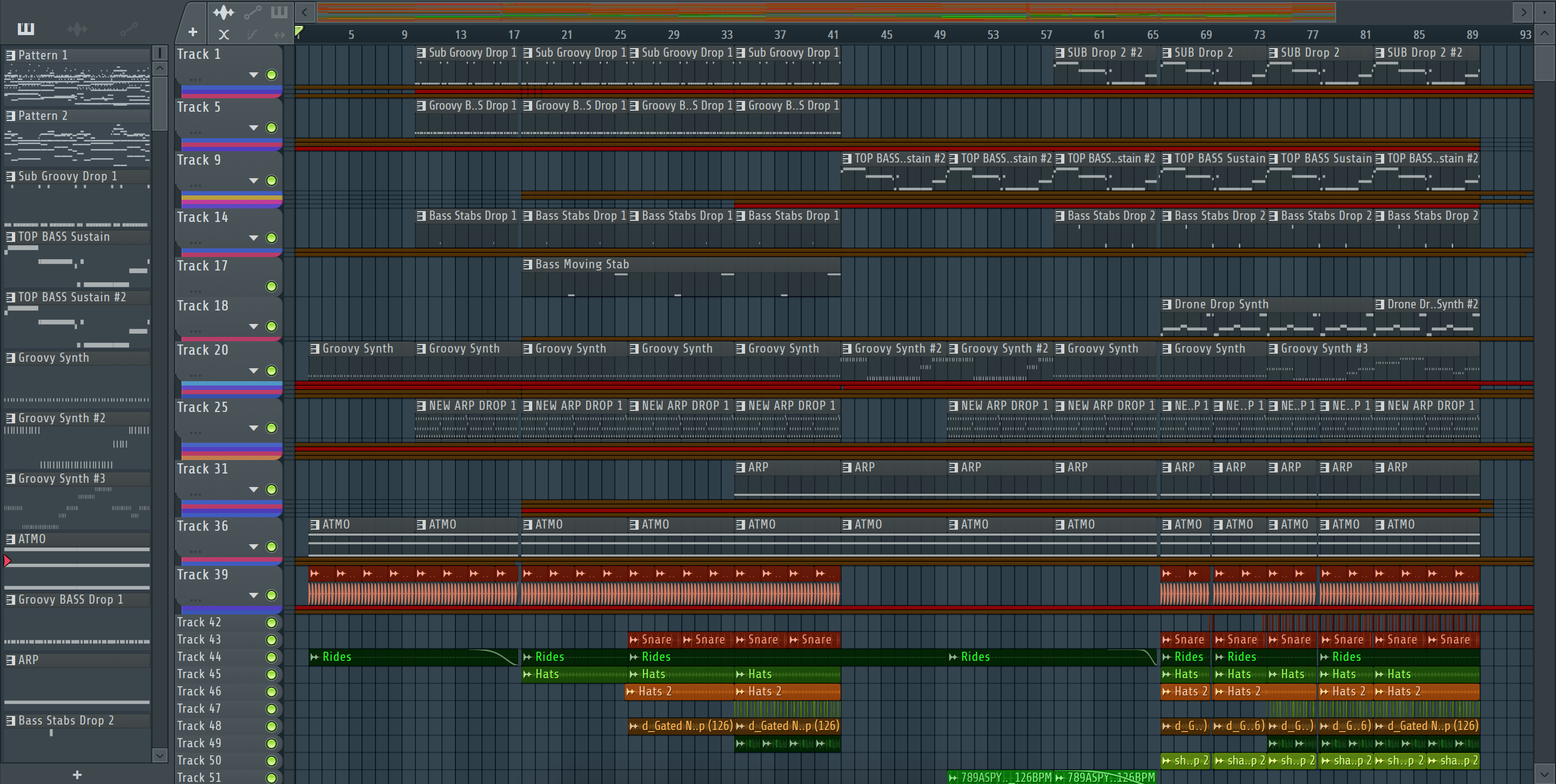Toggle automation clip focus icon in playlist toolbar
Screen dimensions: 1556x784
pyautogui.click(x=252, y=12)
